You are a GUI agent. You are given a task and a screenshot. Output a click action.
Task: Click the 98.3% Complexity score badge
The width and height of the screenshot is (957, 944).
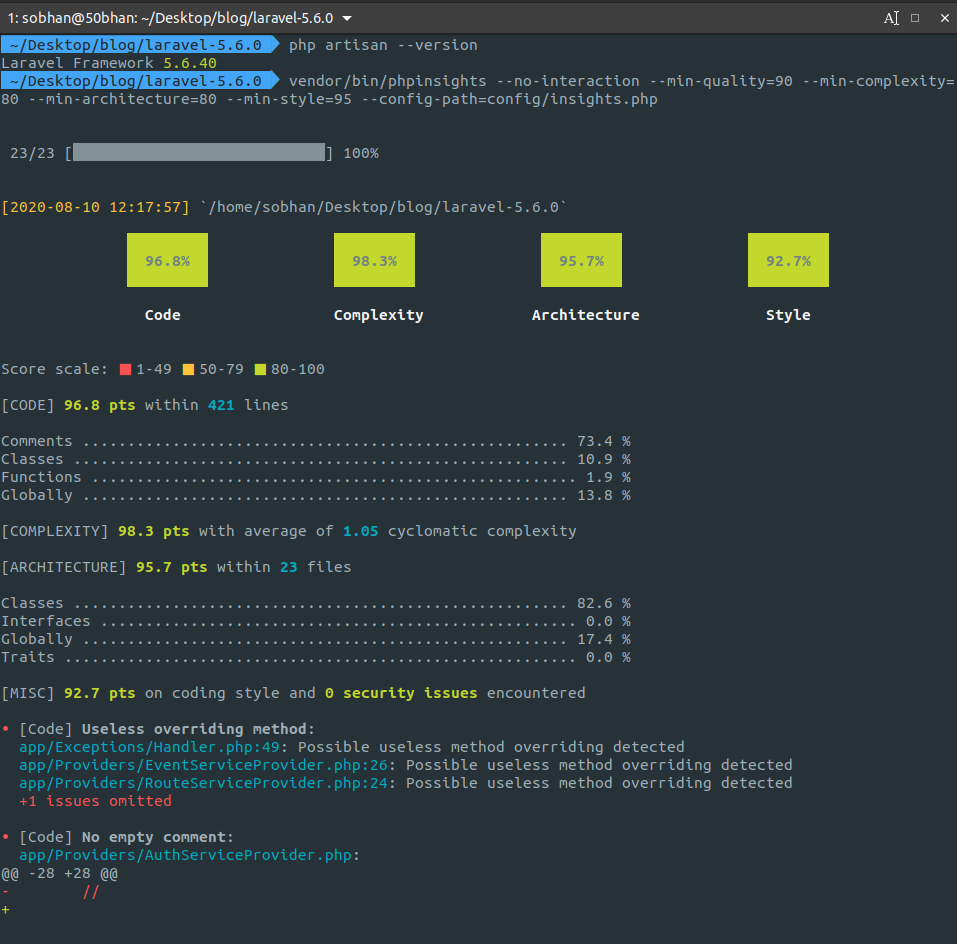click(373, 260)
